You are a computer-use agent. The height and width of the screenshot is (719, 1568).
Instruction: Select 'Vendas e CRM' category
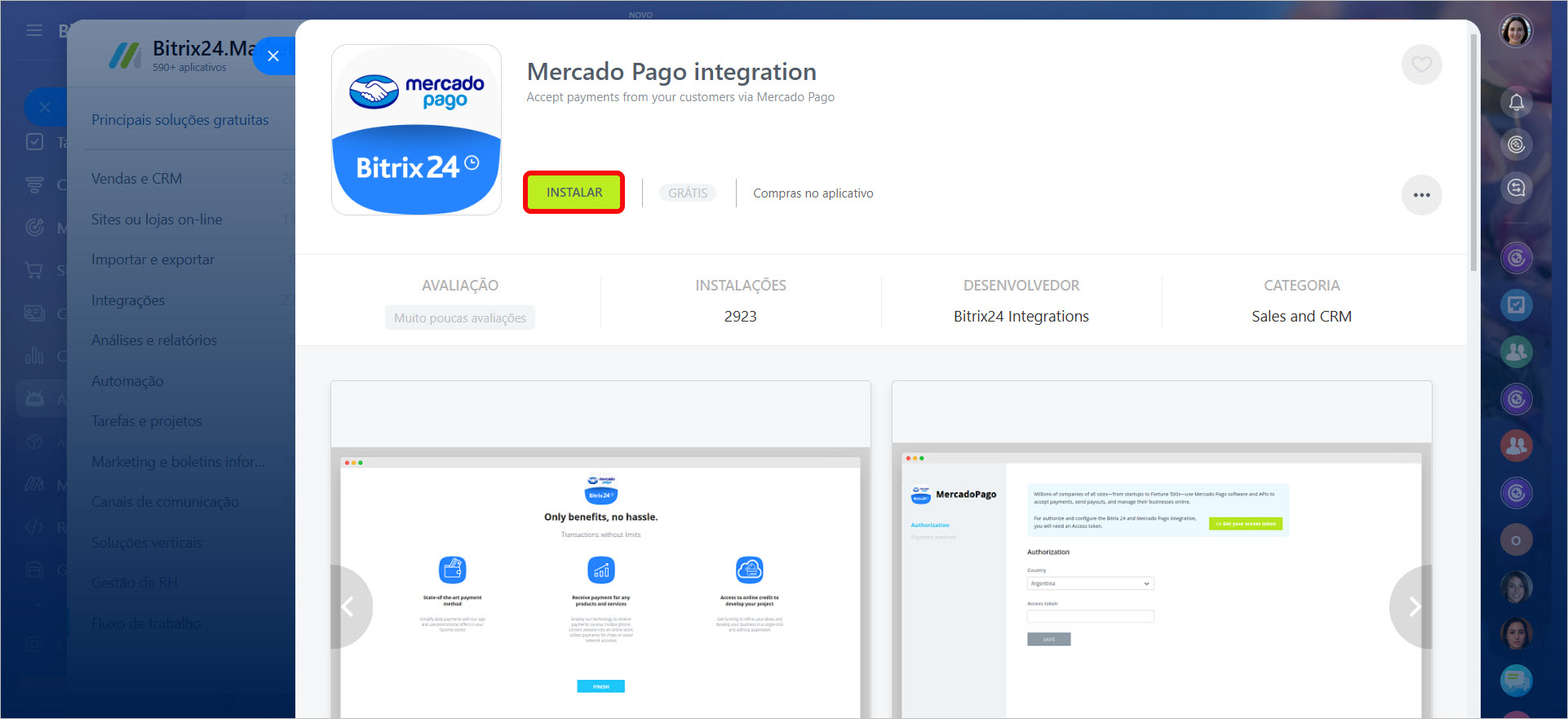(x=136, y=179)
